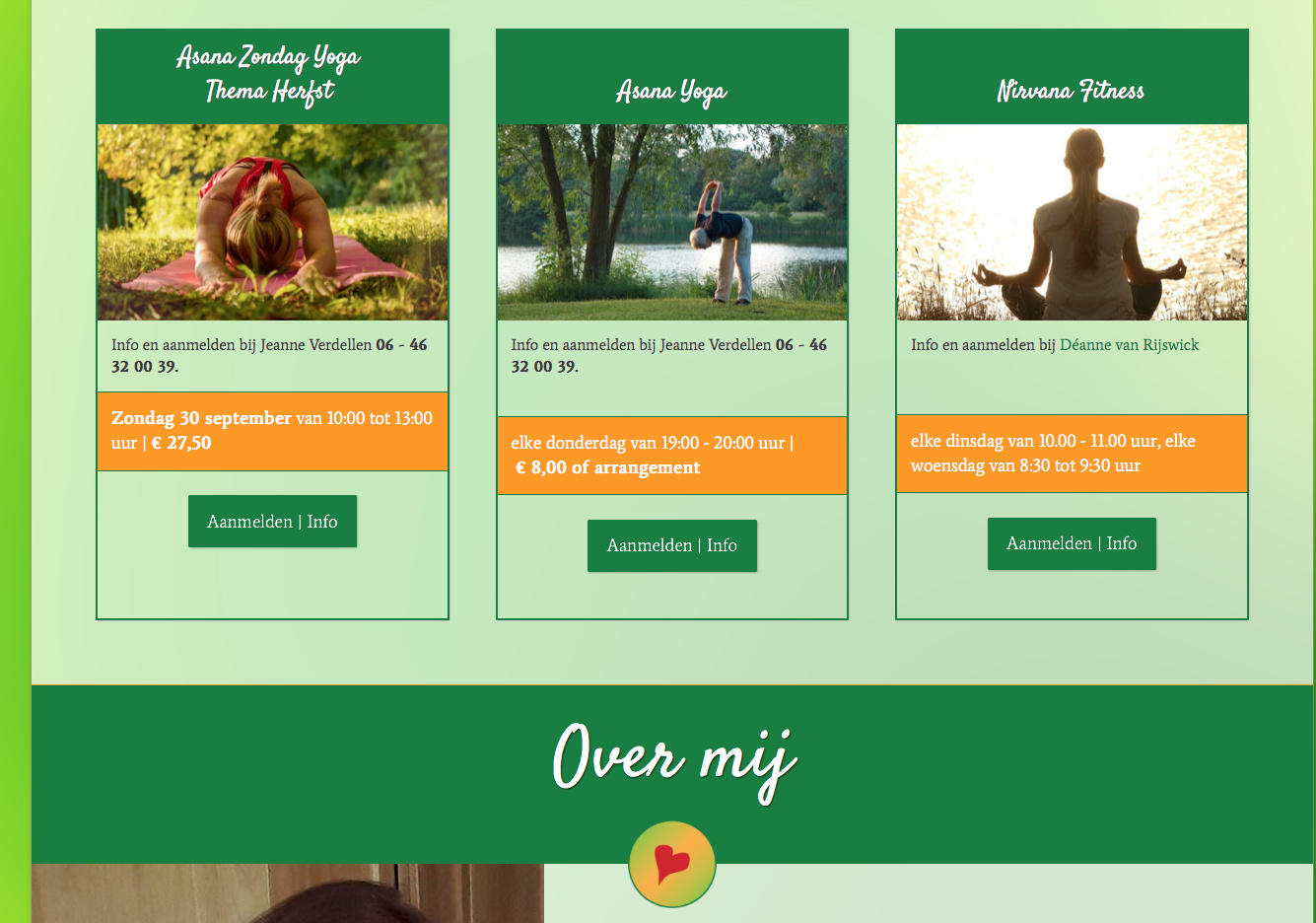Select the child's pose yoga photo

[x=273, y=222]
